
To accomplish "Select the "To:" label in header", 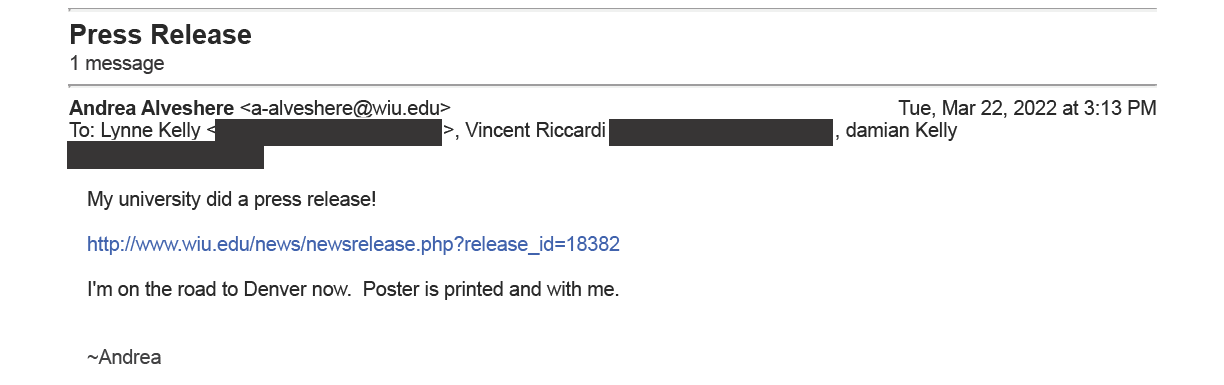I will pyautogui.click(x=81, y=130).
